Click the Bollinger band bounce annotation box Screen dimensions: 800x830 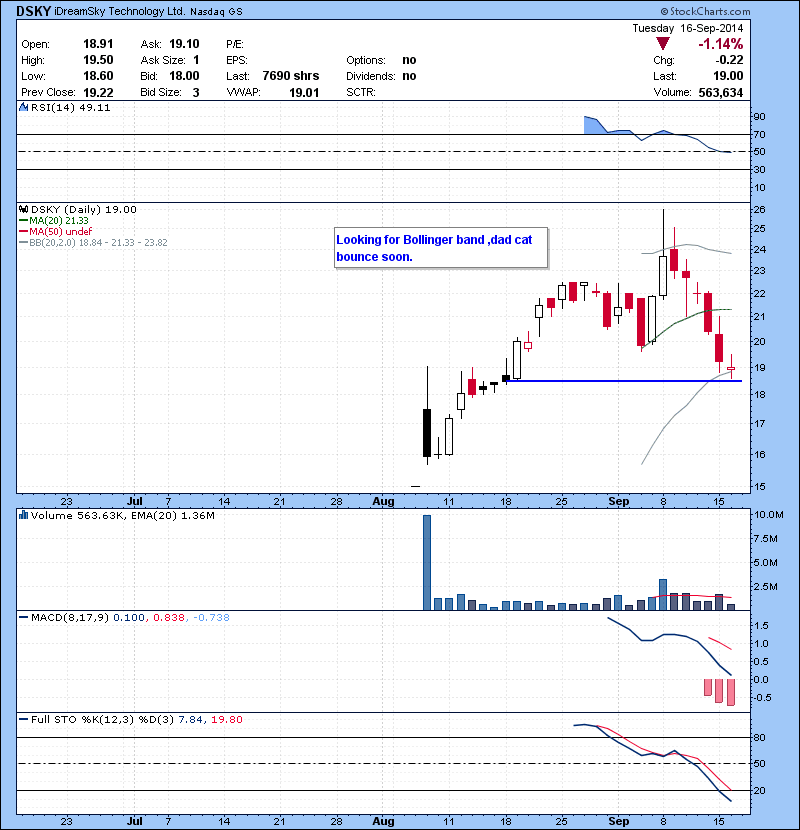441,248
